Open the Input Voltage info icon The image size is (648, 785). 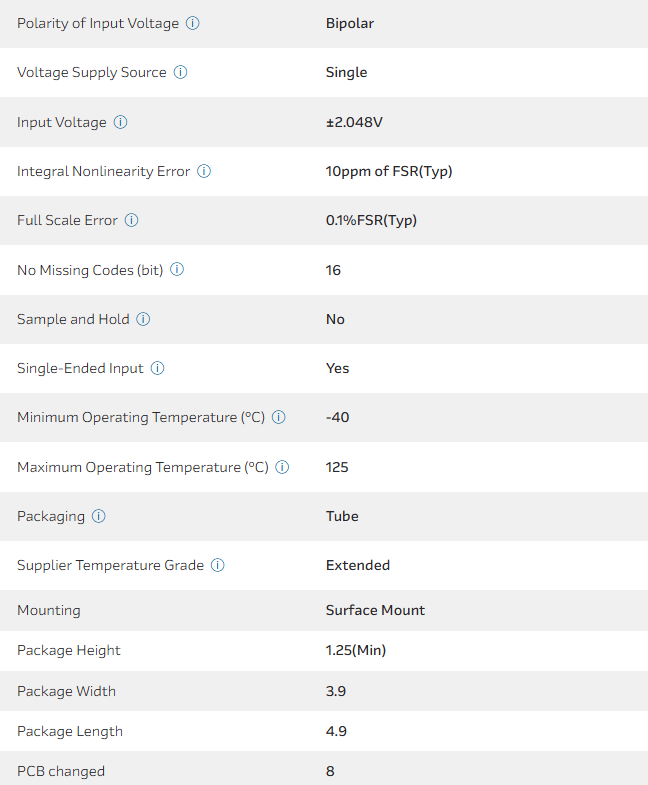click(x=121, y=122)
